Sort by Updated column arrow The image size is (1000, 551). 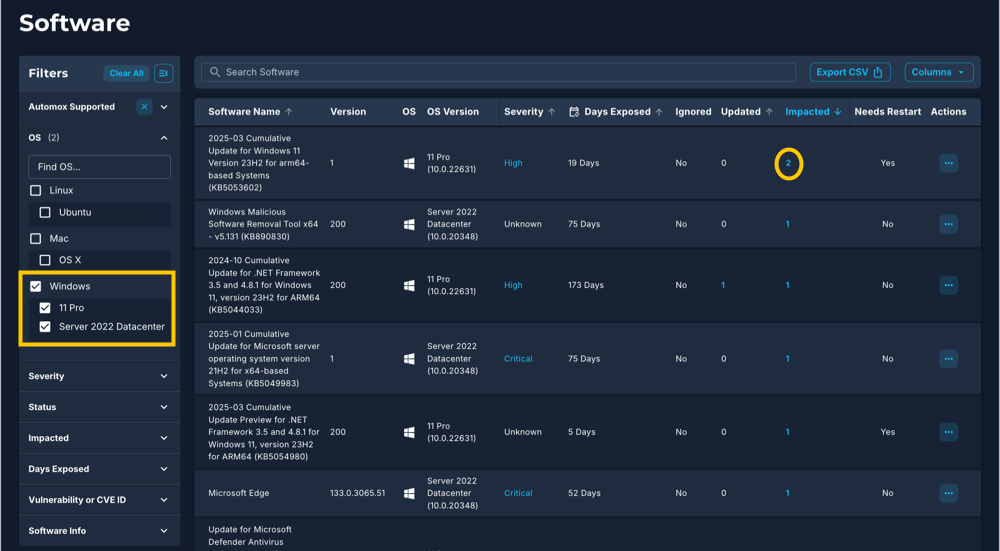pos(769,112)
